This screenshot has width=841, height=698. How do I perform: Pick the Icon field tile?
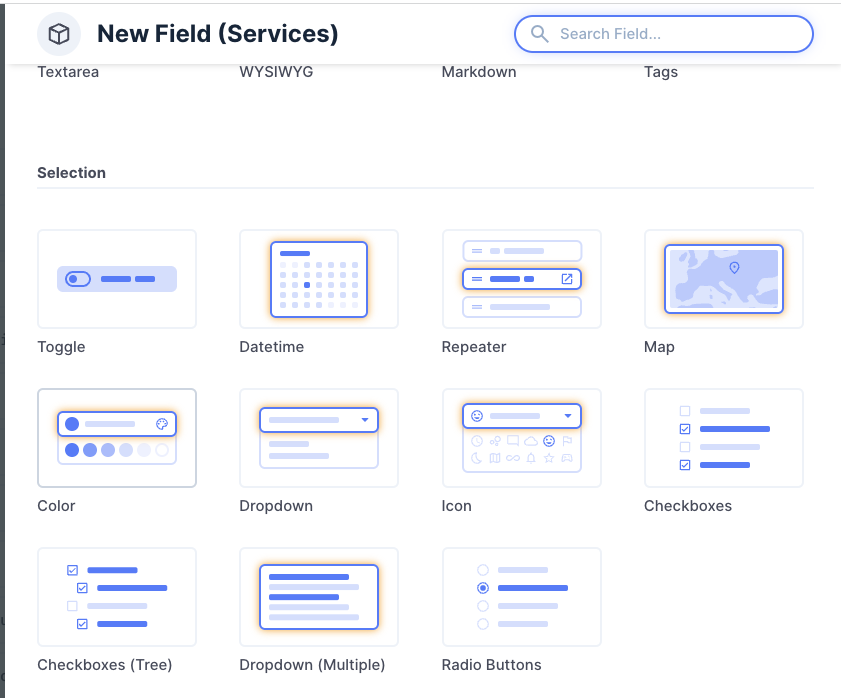[x=521, y=438]
